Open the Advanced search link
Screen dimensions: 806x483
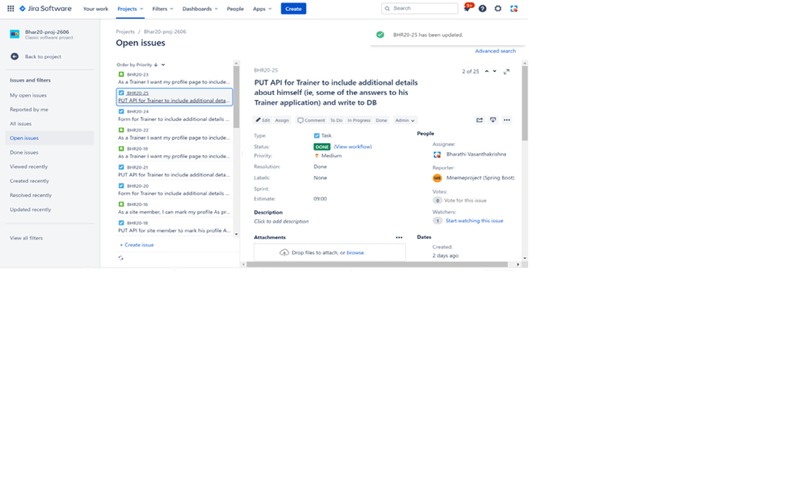[495, 51]
